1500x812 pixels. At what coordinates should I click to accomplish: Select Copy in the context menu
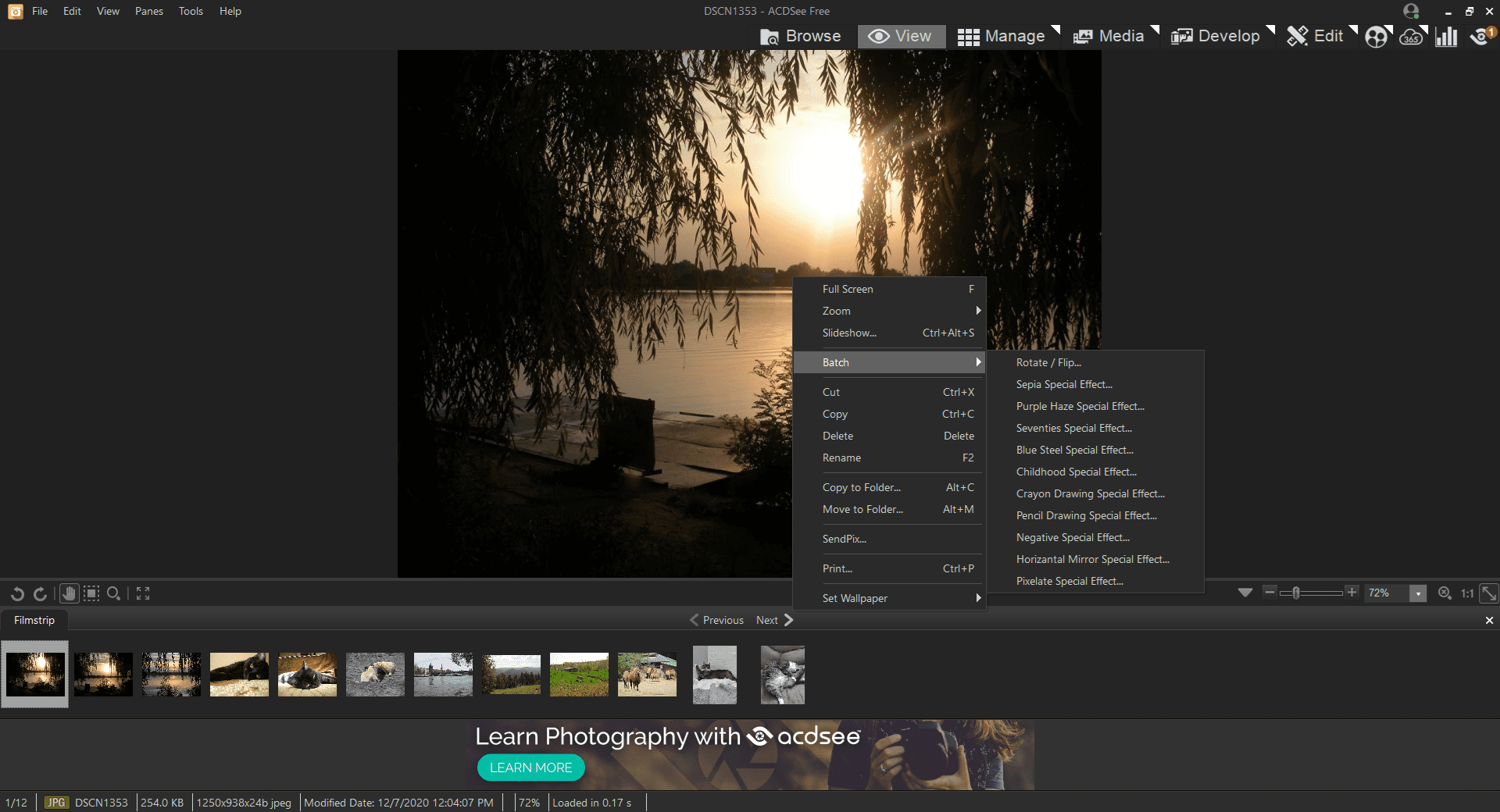tap(889, 414)
